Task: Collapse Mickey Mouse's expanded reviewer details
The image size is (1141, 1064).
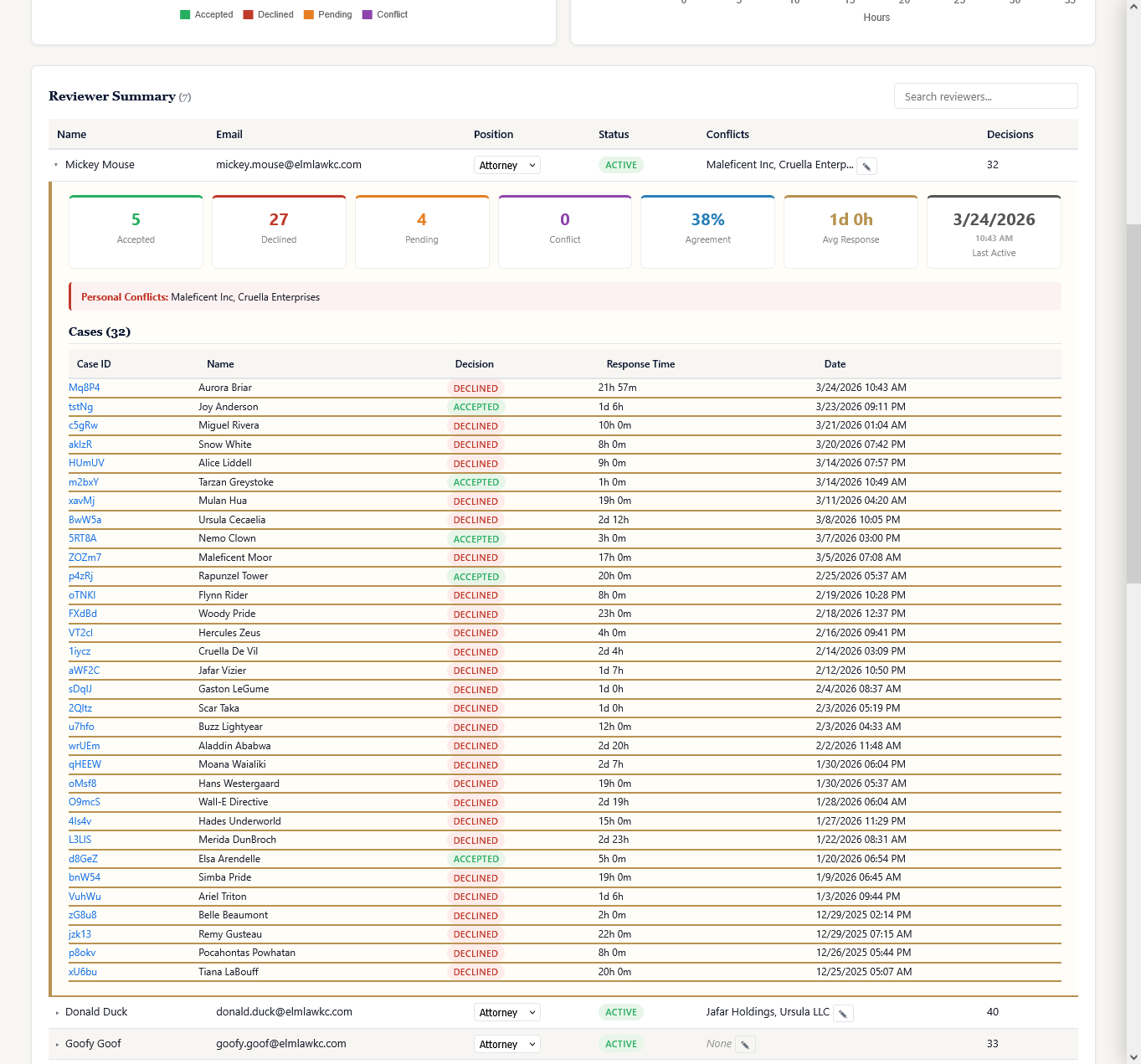Action: [x=56, y=165]
